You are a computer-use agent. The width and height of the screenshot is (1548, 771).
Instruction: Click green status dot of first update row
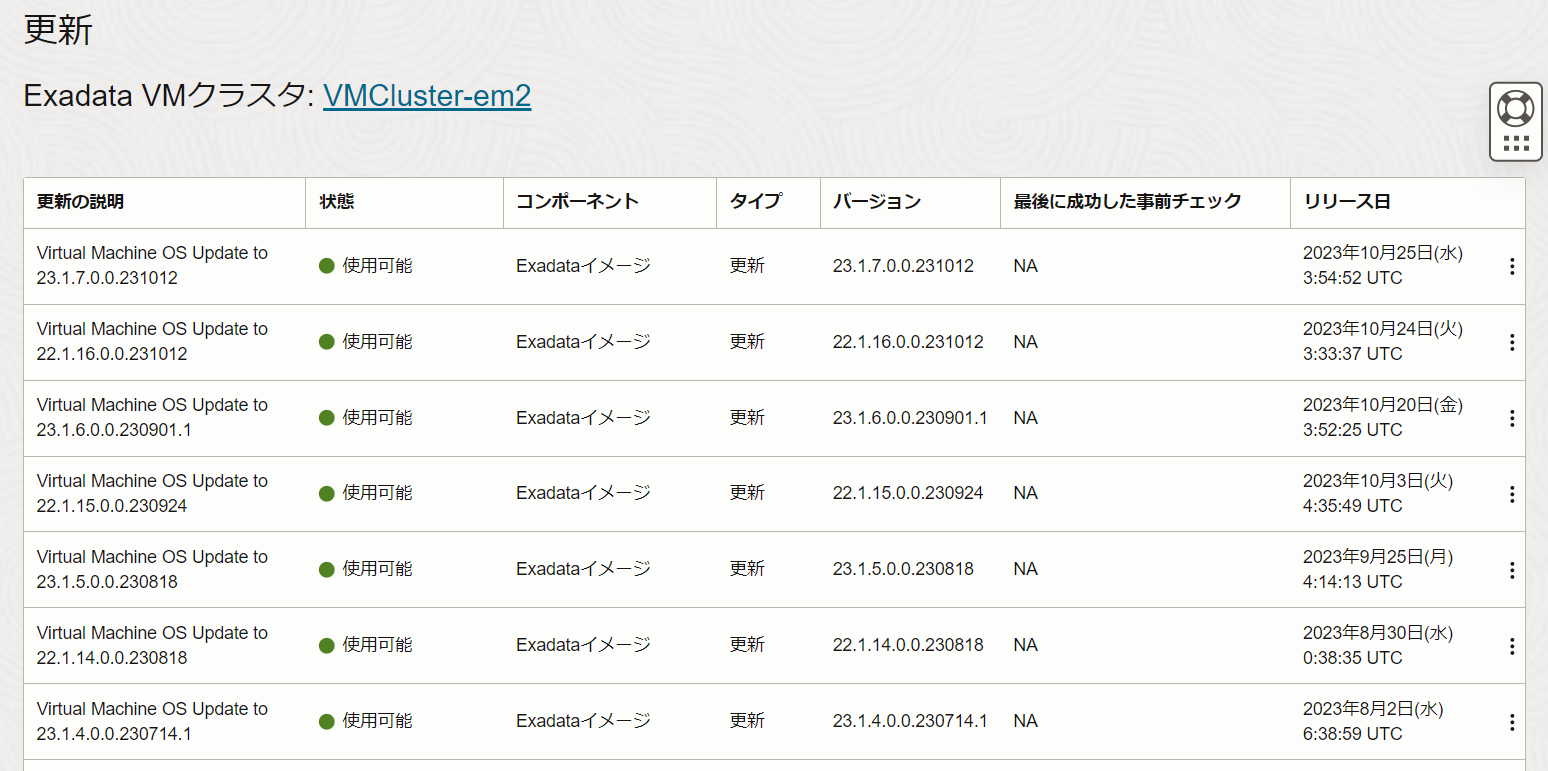click(326, 266)
